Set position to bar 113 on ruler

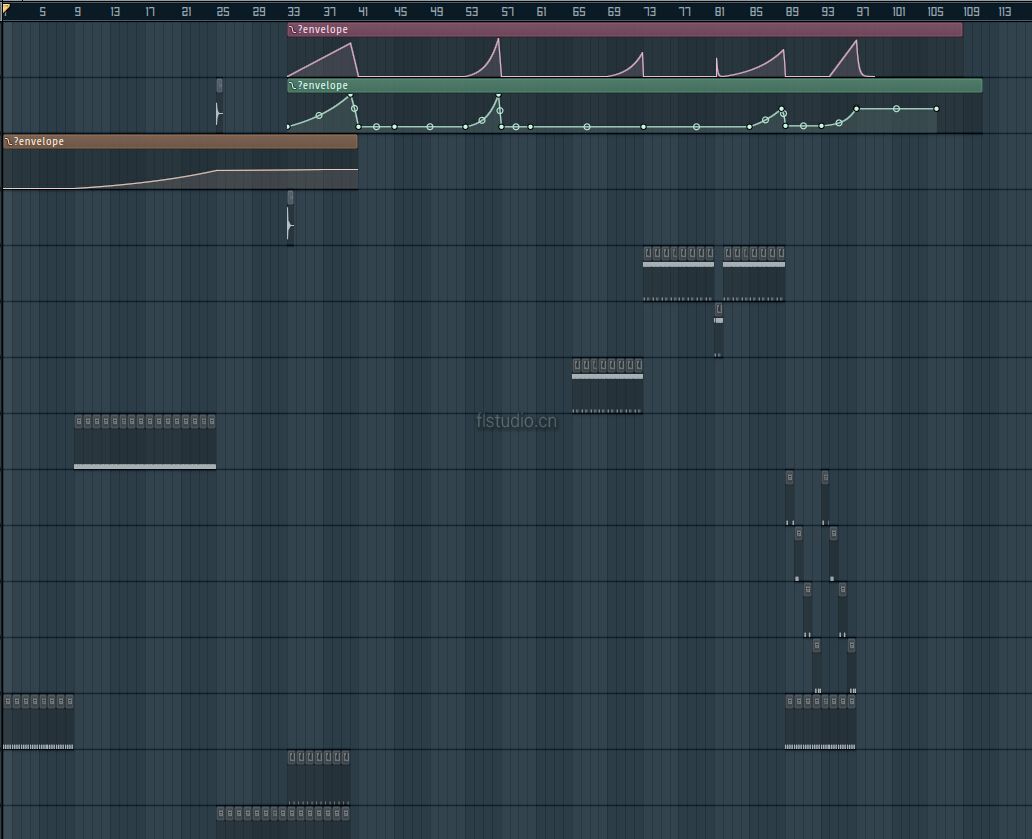point(1004,12)
